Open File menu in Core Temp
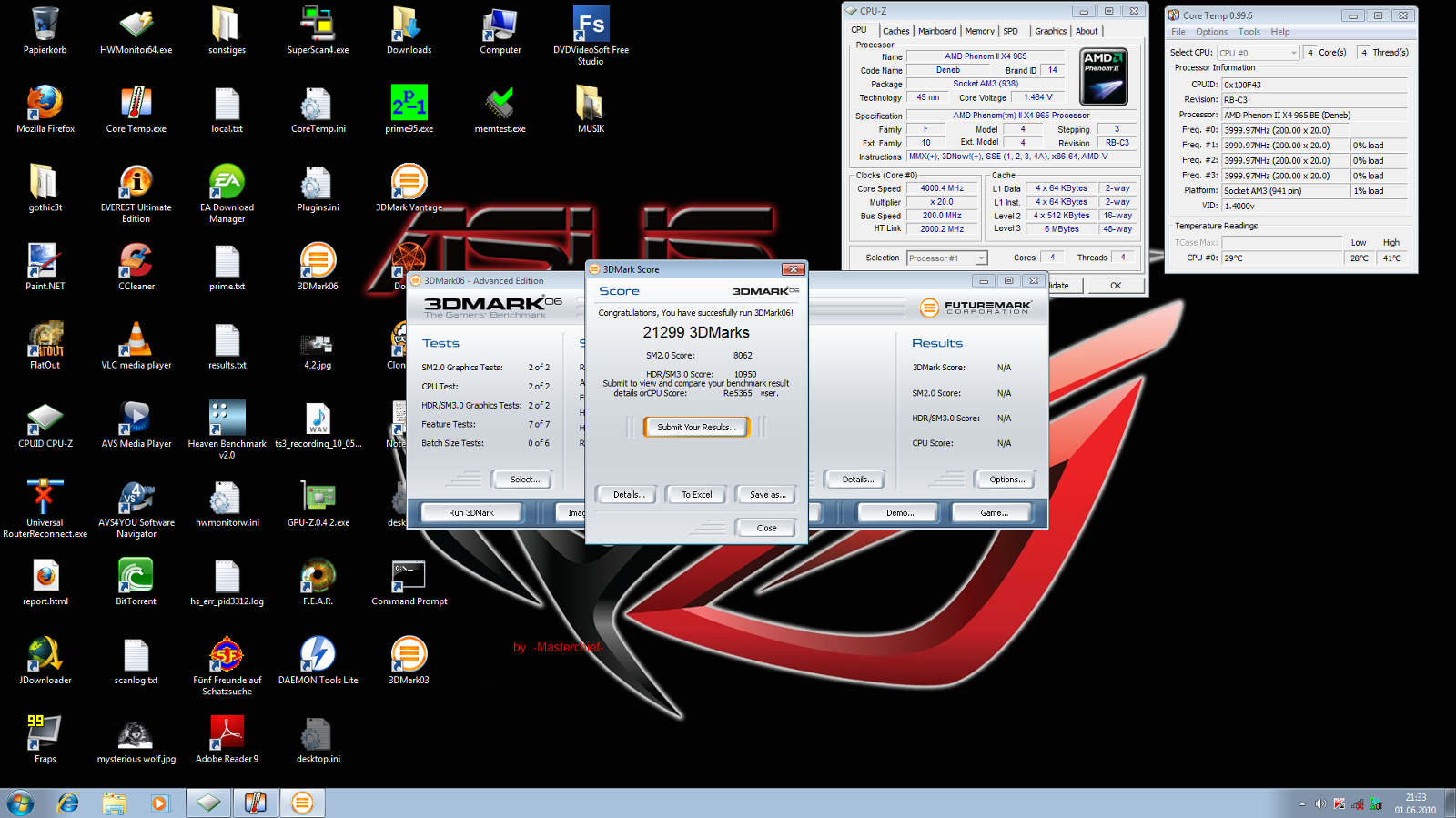 click(1178, 32)
